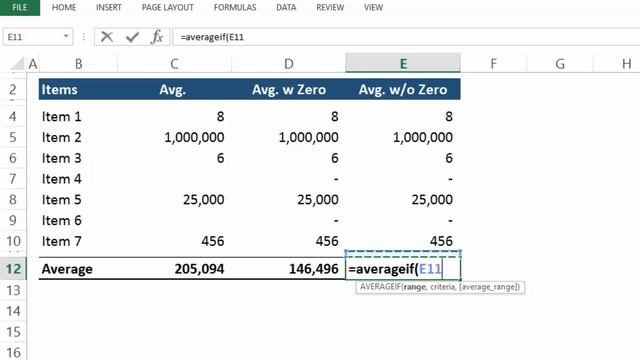Open the FORMULAS ribbon tab
This screenshot has width=640, height=360.
coord(235,7)
